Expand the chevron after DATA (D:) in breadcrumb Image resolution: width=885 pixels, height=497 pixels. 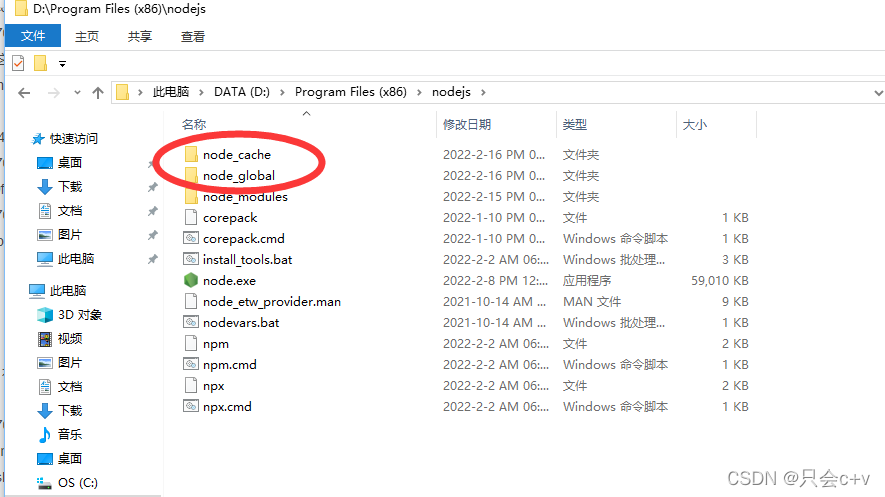[x=282, y=93]
